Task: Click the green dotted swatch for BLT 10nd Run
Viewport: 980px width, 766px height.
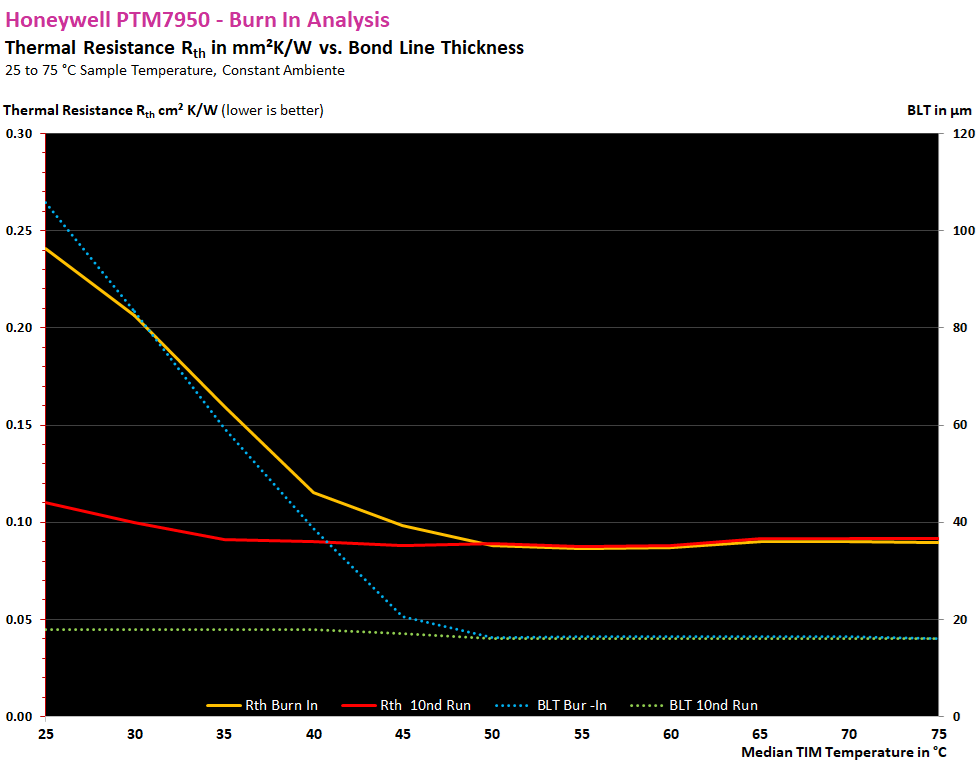Action: pos(646,705)
